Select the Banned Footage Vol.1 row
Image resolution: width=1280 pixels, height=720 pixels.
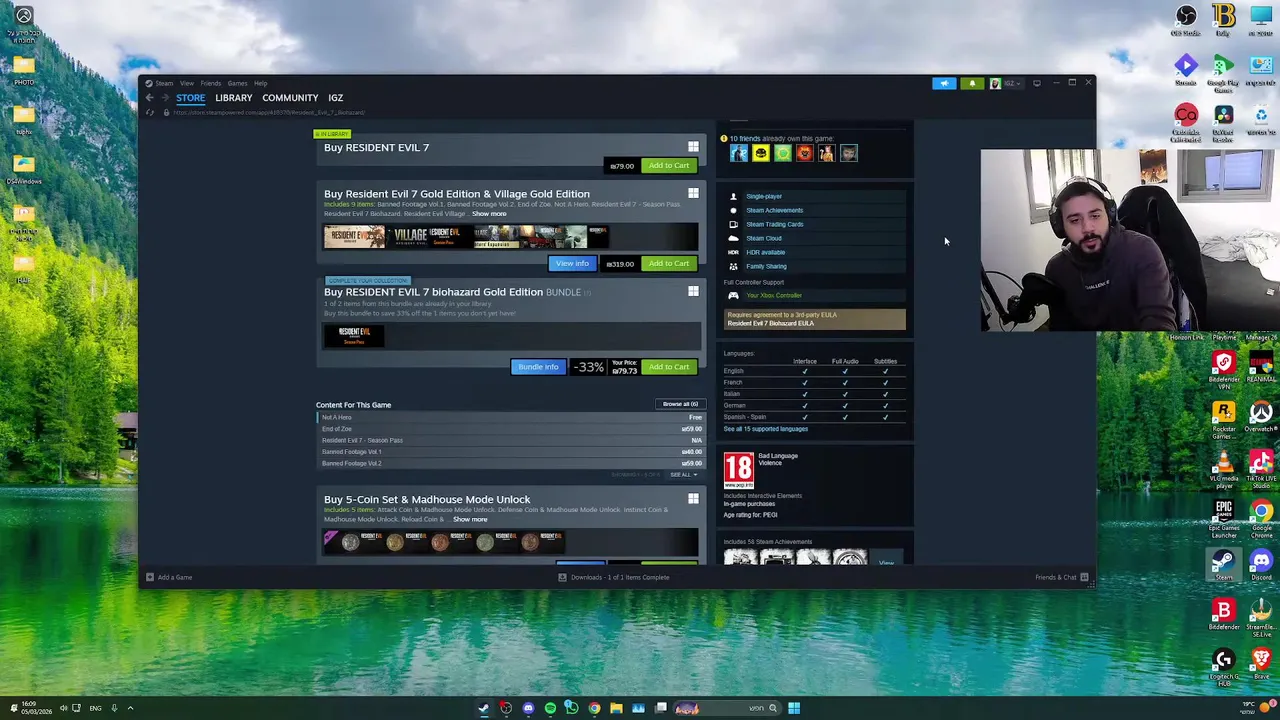(x=510, y=452)
